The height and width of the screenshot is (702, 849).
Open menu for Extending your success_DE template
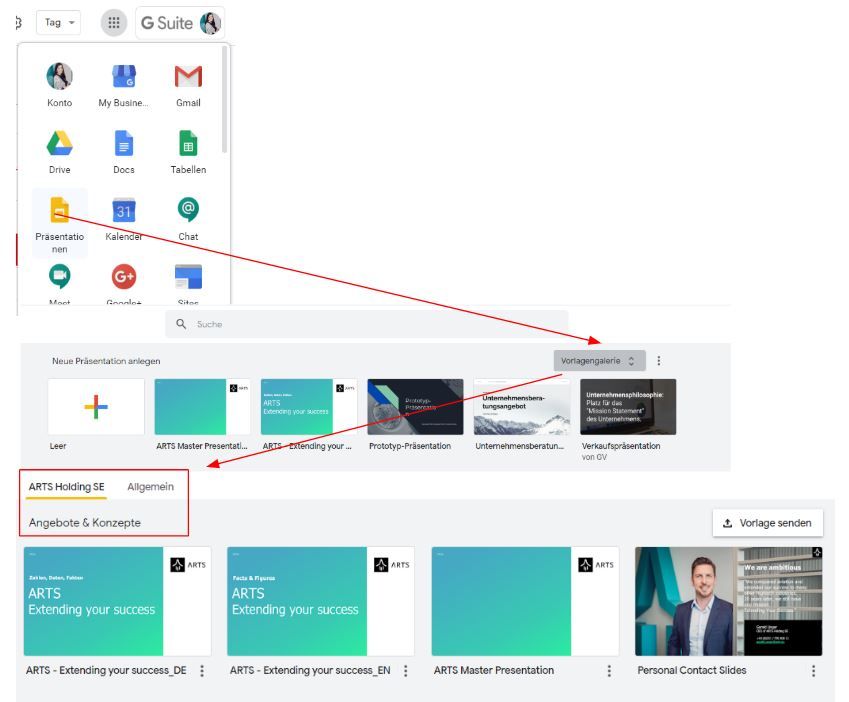coord(202,671)
